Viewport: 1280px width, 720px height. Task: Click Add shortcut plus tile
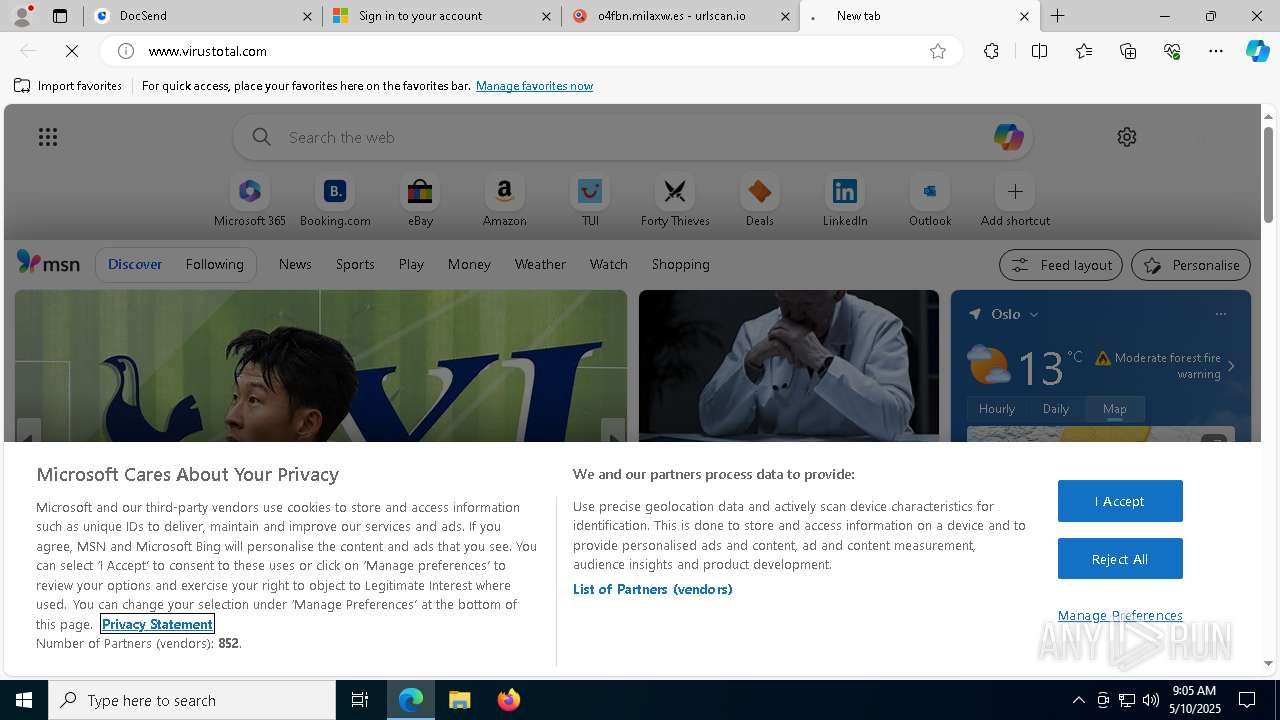coord(1015,200)
